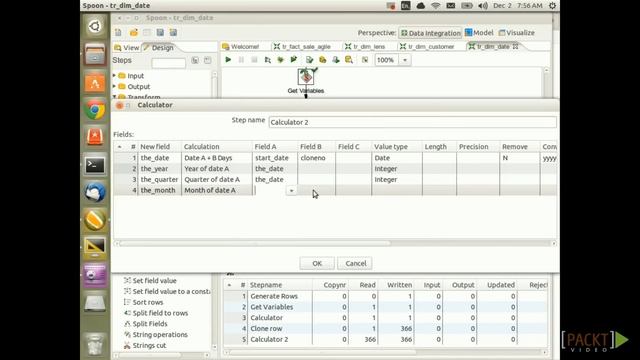Click 'Month of date A' calculation cell

pyautogui.click(x=217, y=190)
